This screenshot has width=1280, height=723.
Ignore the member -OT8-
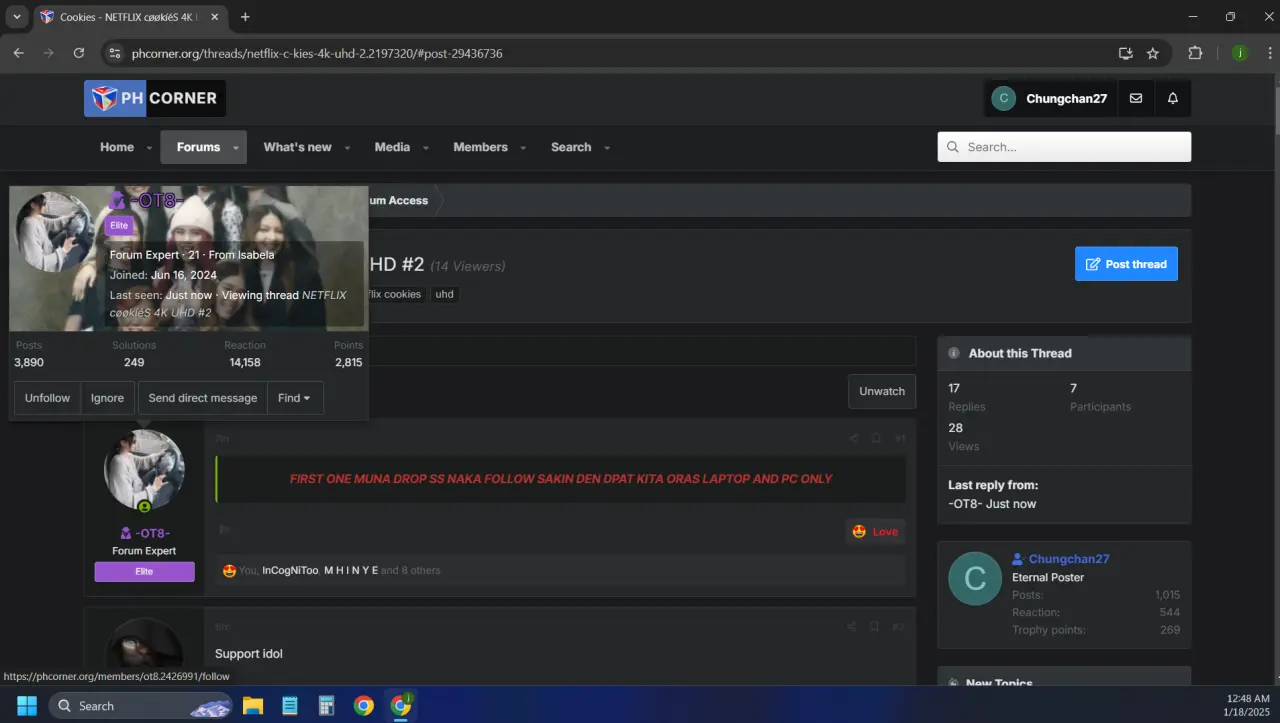pyautogui.click(x=107, y=398)
